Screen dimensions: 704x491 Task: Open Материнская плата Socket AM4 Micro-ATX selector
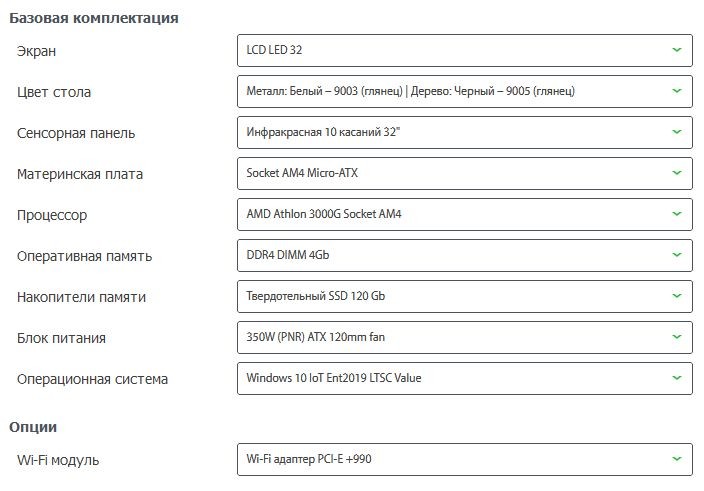[x=465, y=173]
